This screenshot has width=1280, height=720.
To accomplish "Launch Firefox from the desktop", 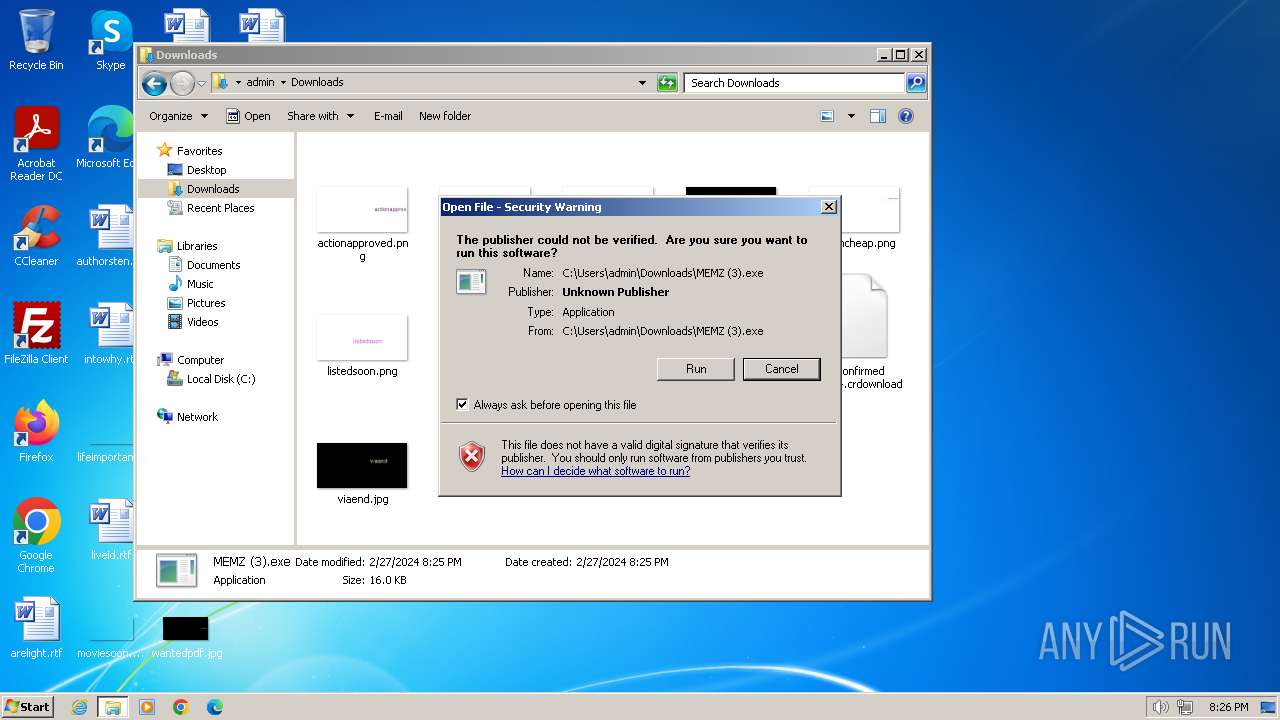I will tap(36, 431).
